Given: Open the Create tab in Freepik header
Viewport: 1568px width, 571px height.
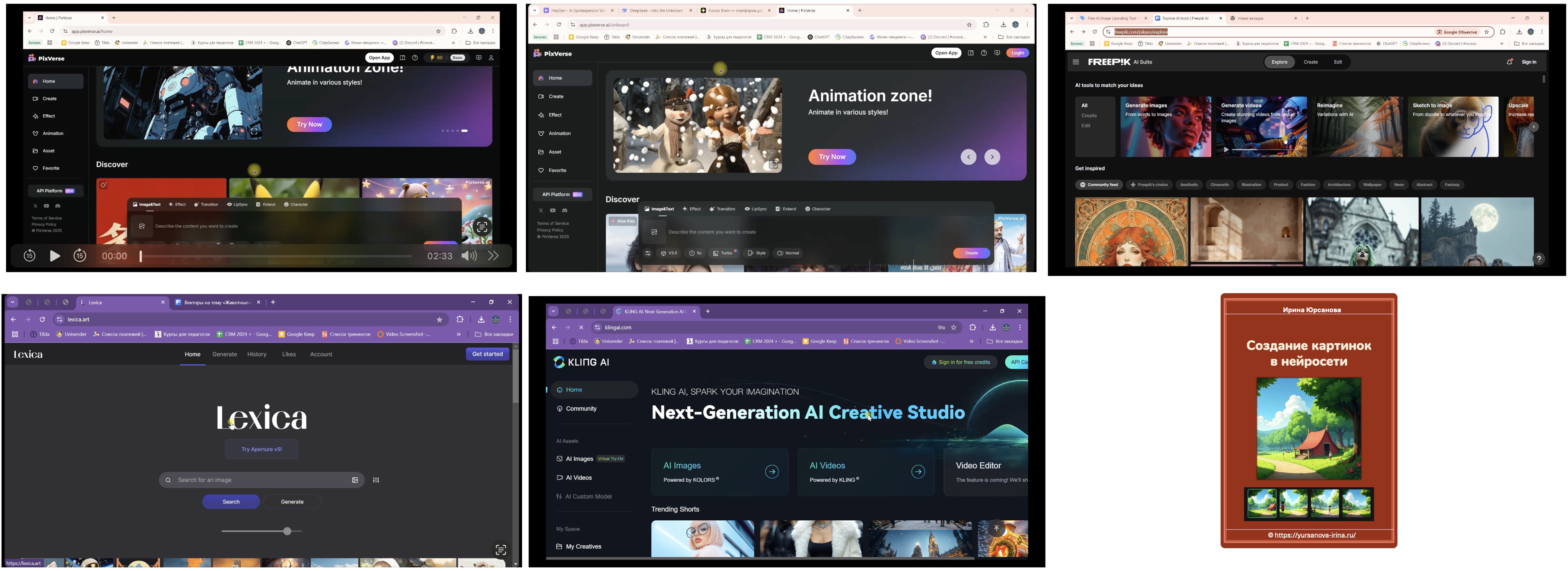Looking at the screenshot, I should (1311, 62).
